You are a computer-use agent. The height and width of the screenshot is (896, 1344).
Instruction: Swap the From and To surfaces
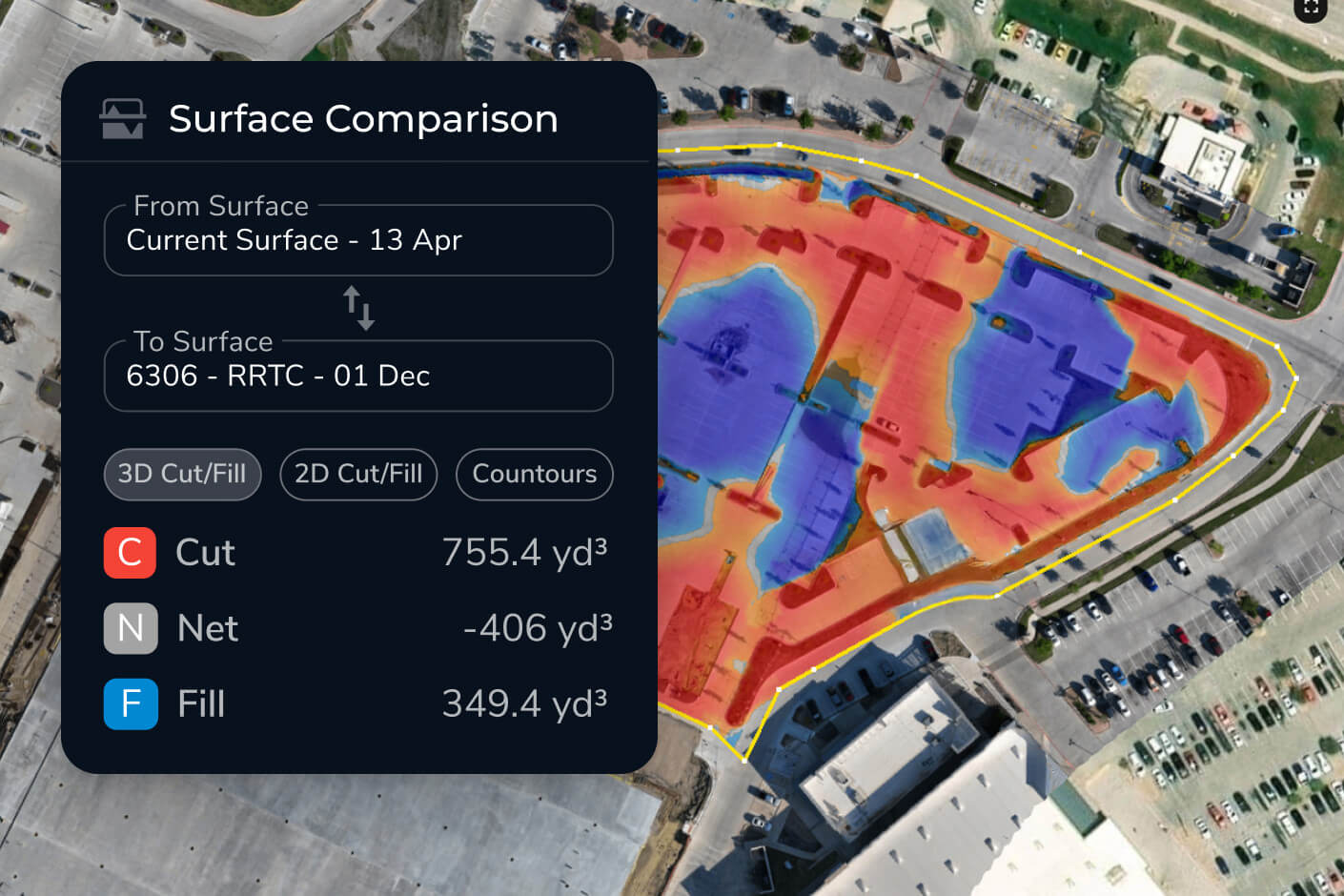(359, 308)
